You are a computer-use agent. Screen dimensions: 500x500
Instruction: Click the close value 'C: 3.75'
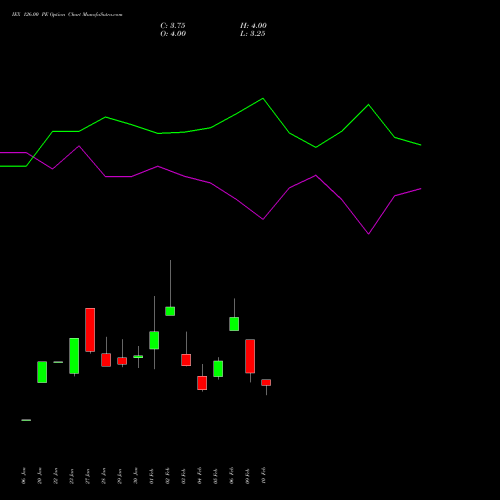pos(173,26)
